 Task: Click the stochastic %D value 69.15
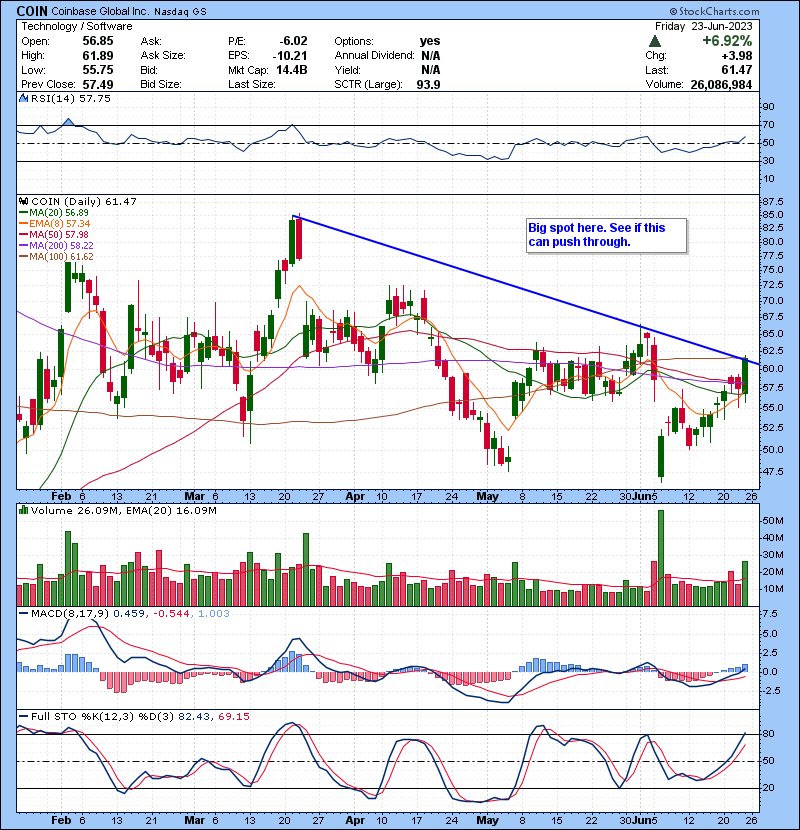pos(233,716)
